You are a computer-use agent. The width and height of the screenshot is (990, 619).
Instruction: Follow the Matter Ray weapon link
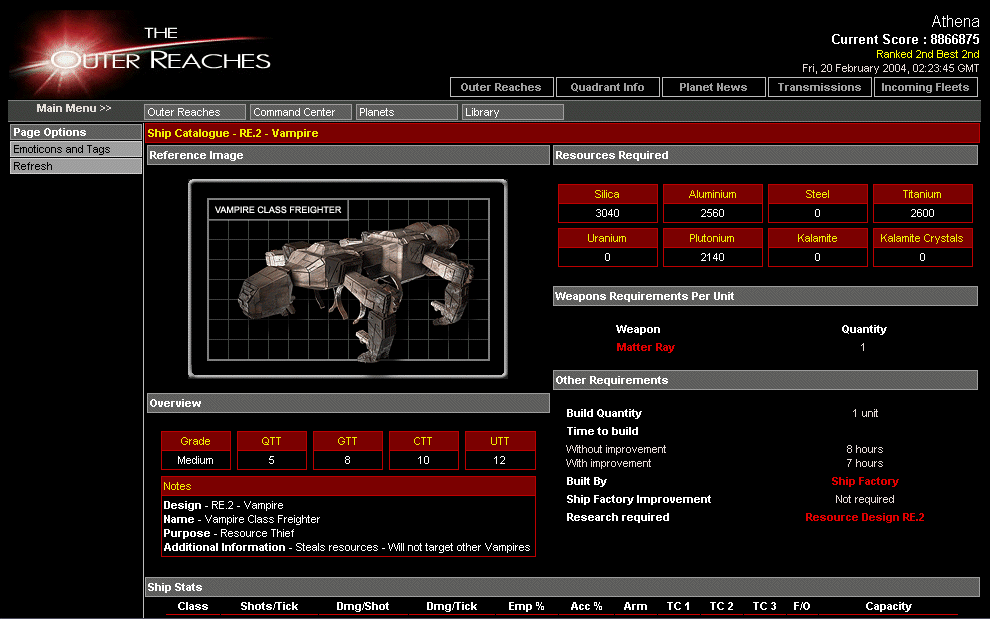[645, 347]
